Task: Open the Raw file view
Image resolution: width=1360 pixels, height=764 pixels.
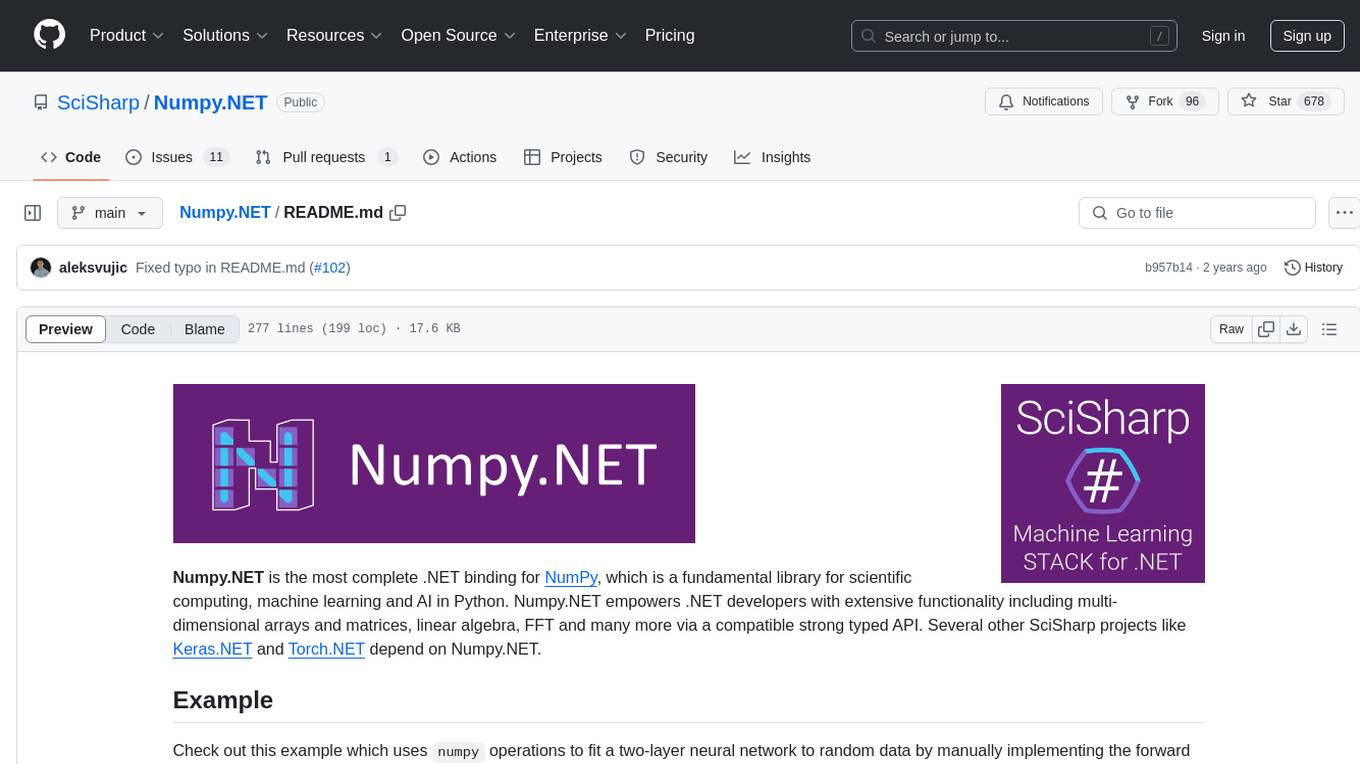Action: click(x=1231, y=329)
